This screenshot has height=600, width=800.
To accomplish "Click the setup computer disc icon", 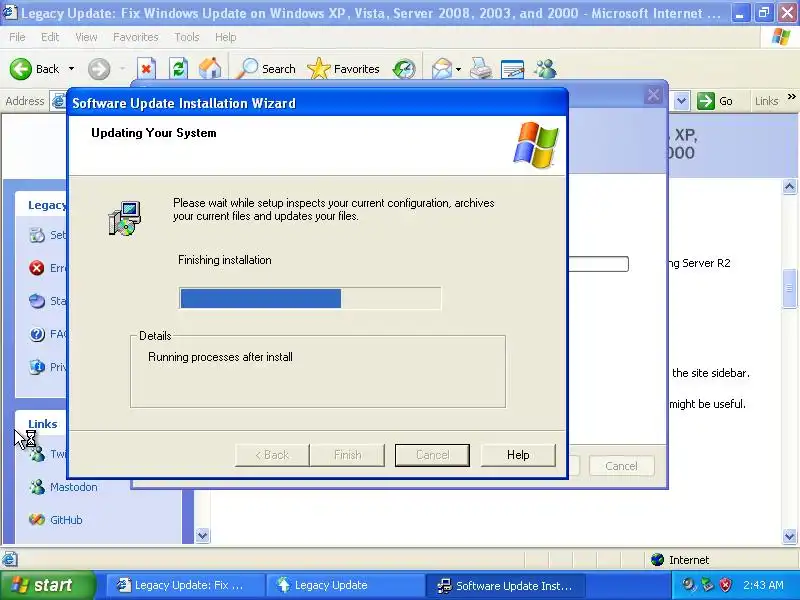I will tap(124, 218).
